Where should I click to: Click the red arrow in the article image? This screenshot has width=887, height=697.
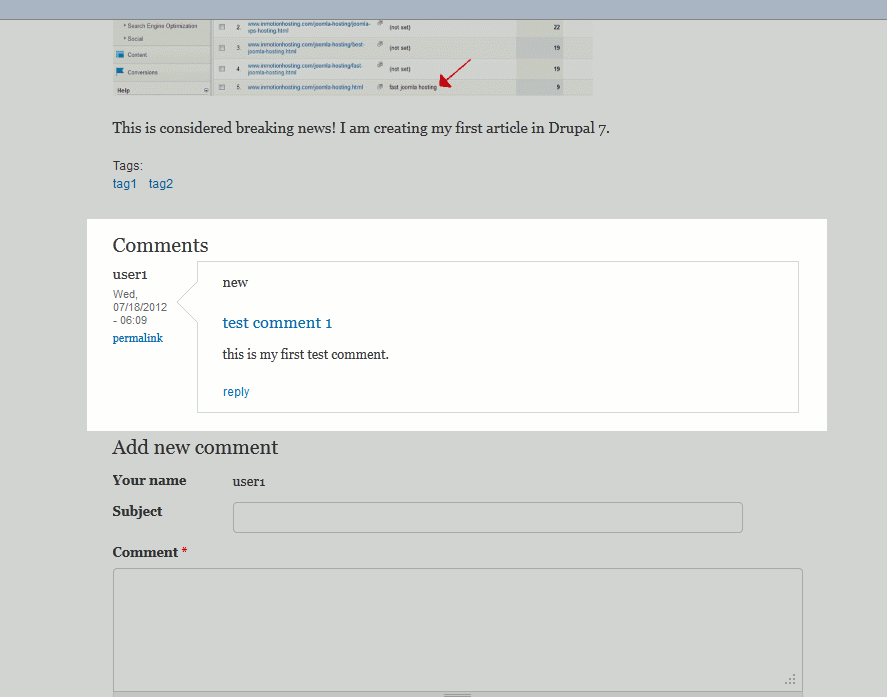455,72
